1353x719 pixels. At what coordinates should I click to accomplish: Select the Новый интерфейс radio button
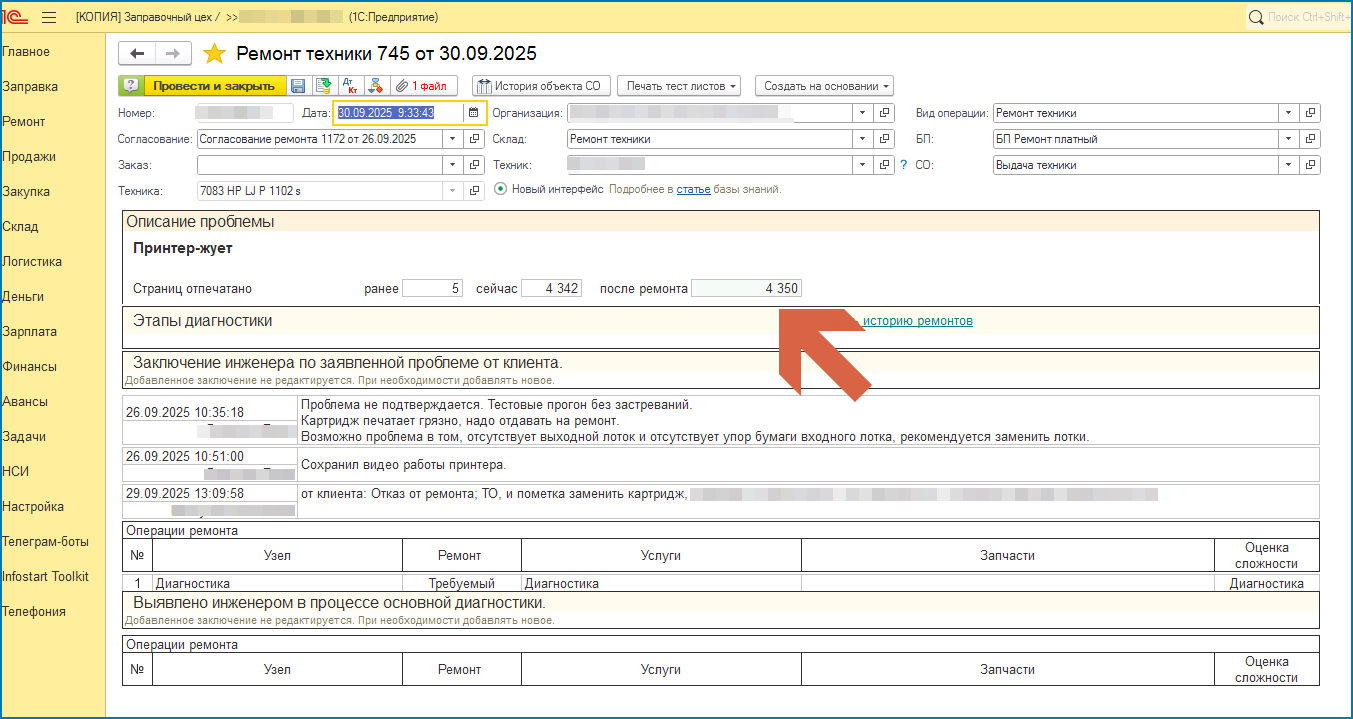pyautogui.click(x=501, y=189)
